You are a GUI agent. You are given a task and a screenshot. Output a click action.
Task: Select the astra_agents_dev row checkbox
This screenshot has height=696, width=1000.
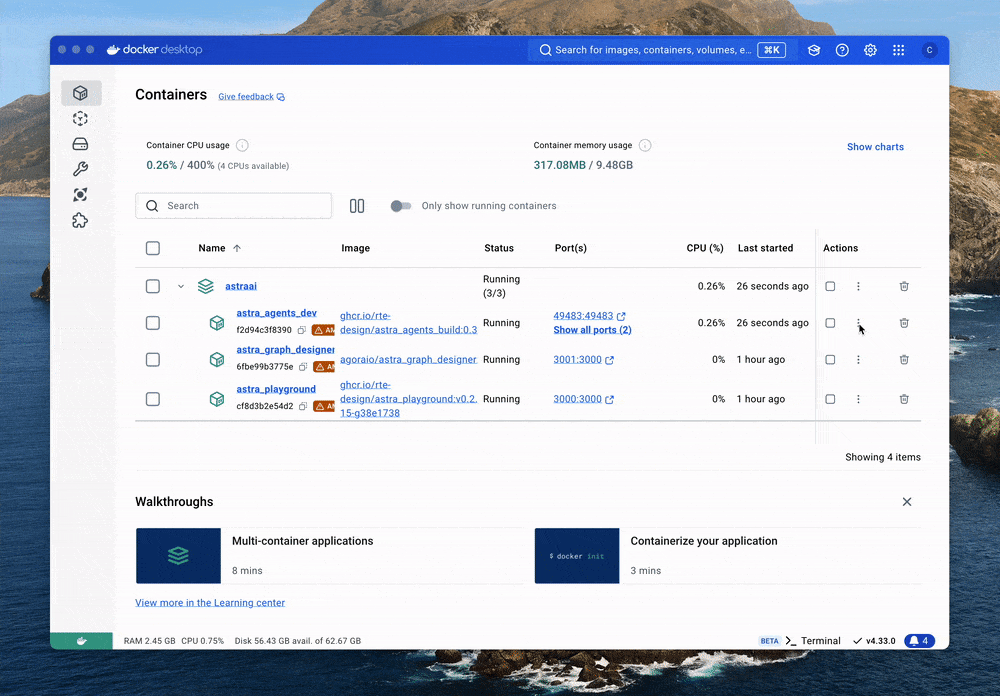click(x=152, y=323)
